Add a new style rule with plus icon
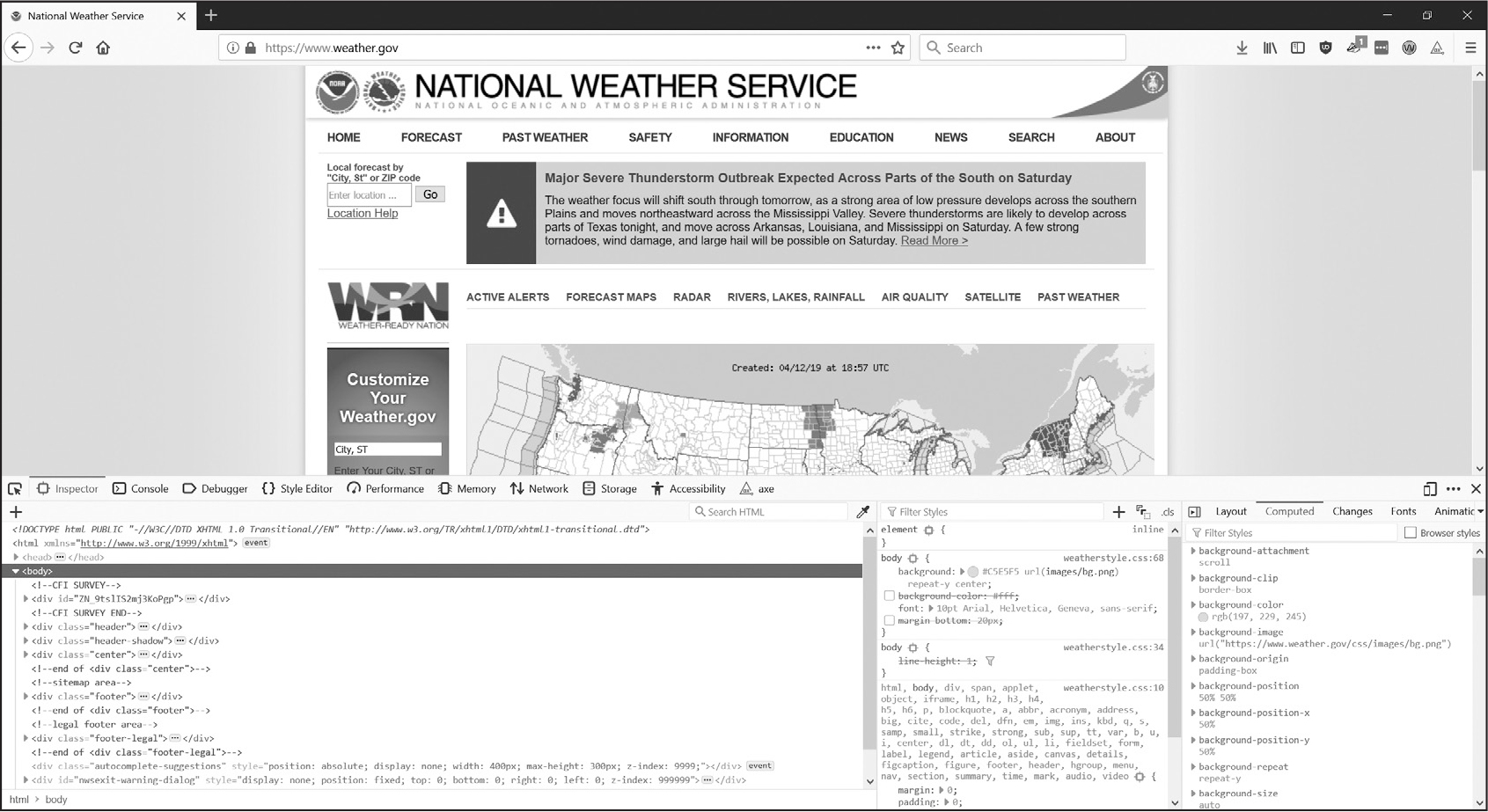The height and width of the screenshot is (812, 1488). point(1118,511)
